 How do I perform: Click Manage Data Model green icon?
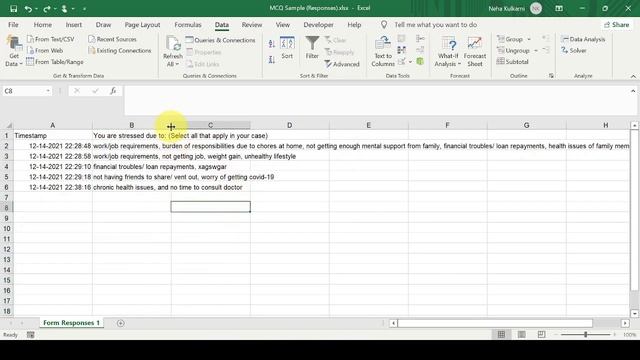click(x=420, y=61)
